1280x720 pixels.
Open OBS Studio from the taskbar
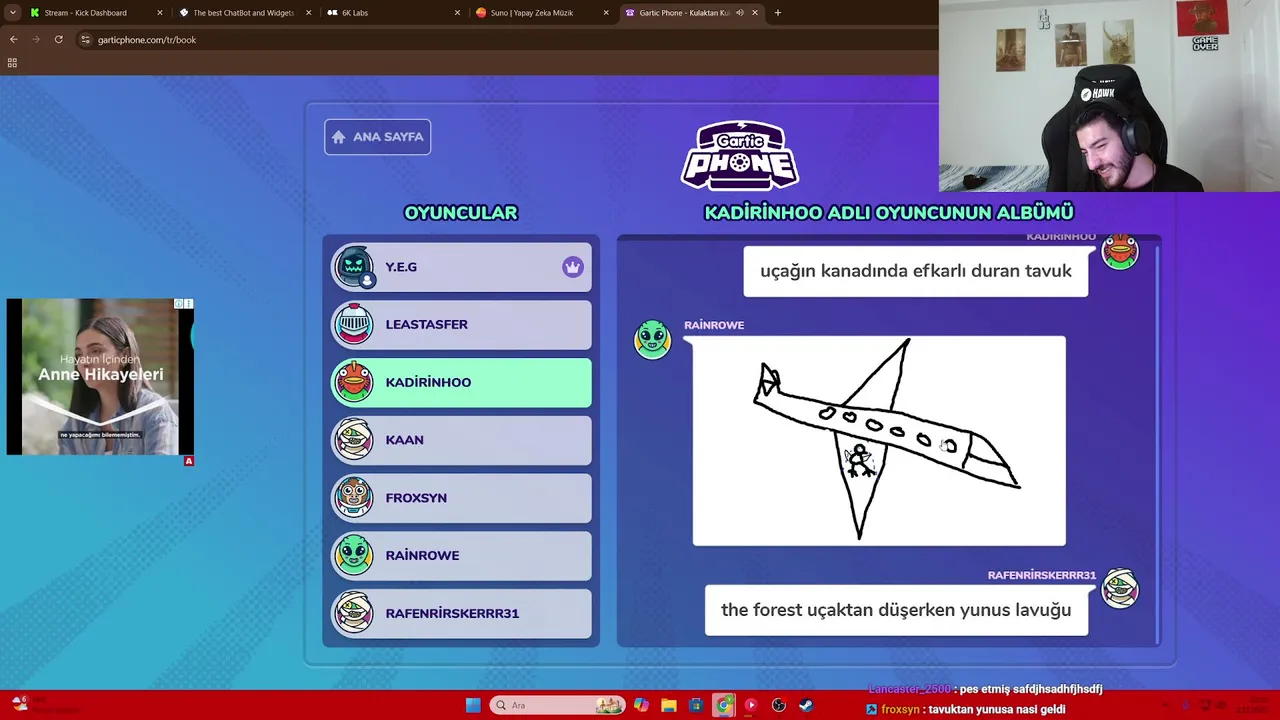pyautogui.click(x=779, y=705)
